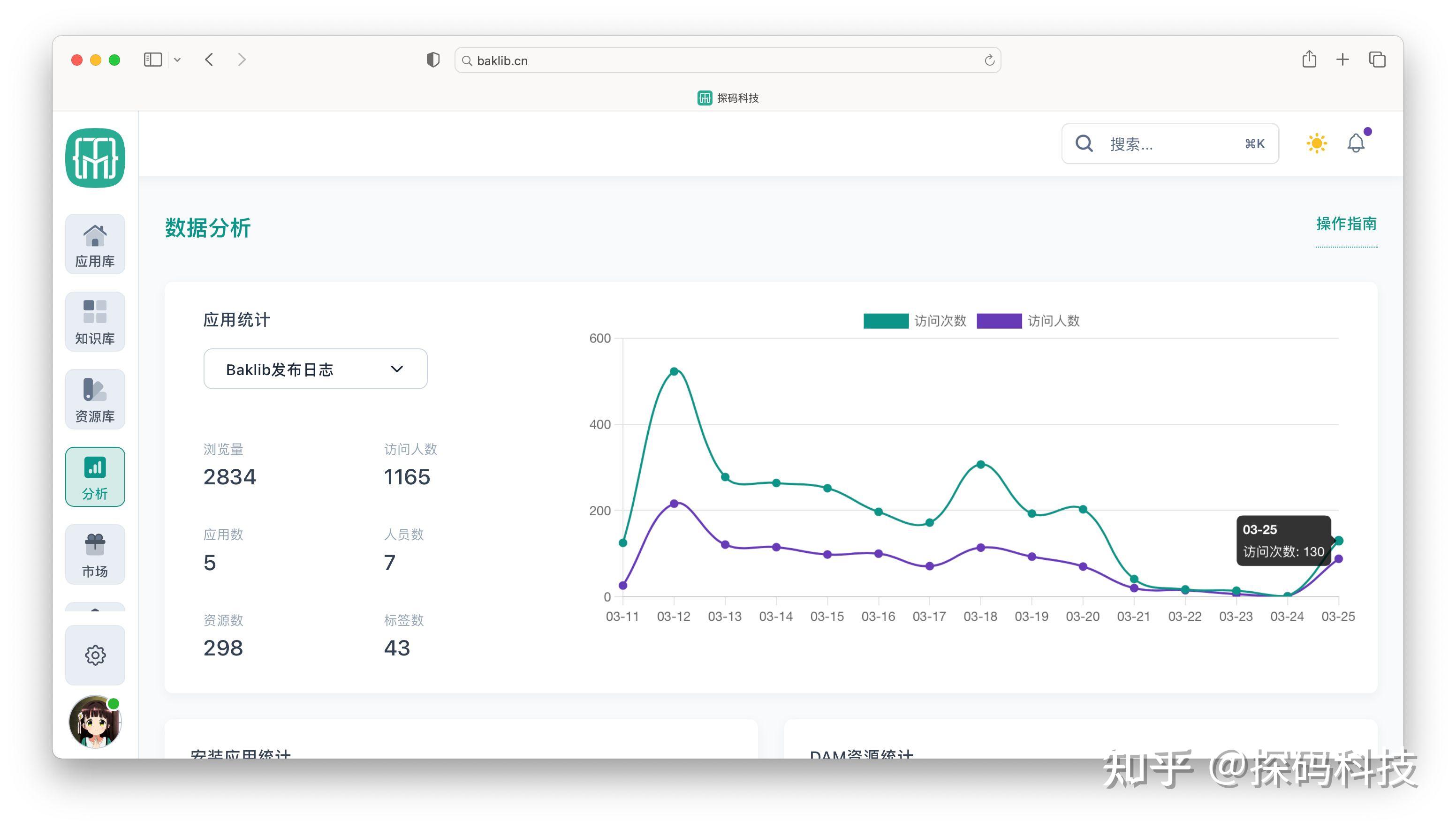Reload the page in address bar
This screenshot has width=1456, height=828.
989,60
